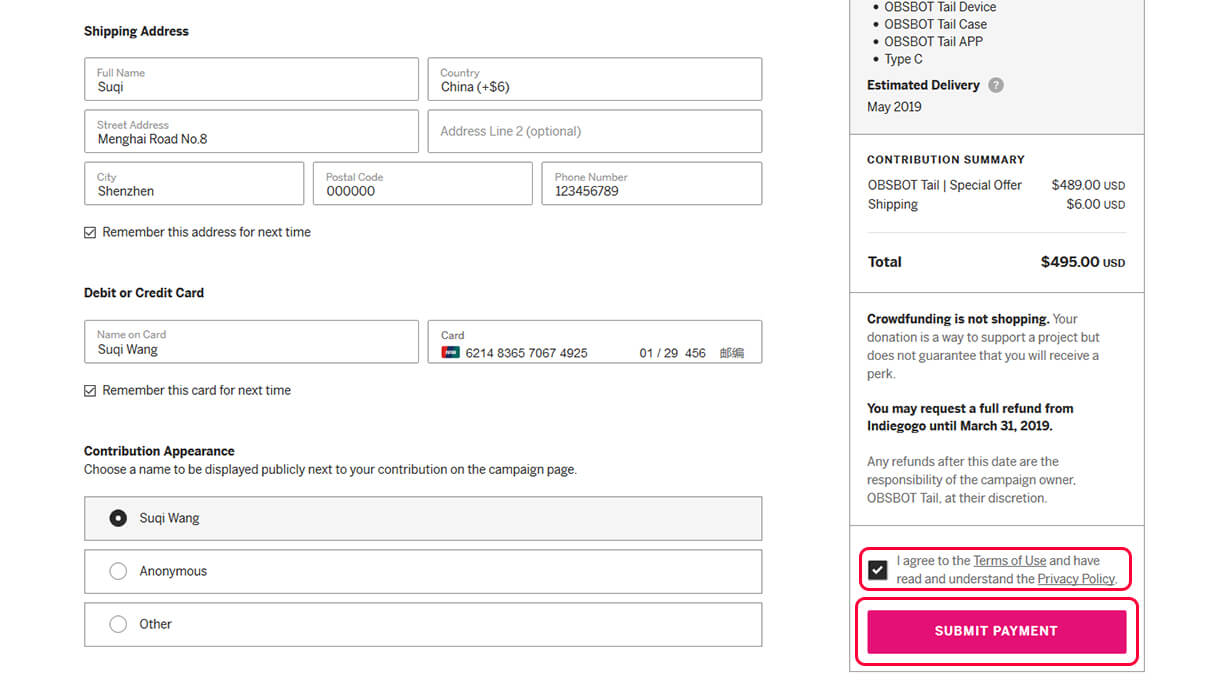This screenshot has height=692, width=1230.
Task: Click the Street Address field
Action: (x=251, y=132)
